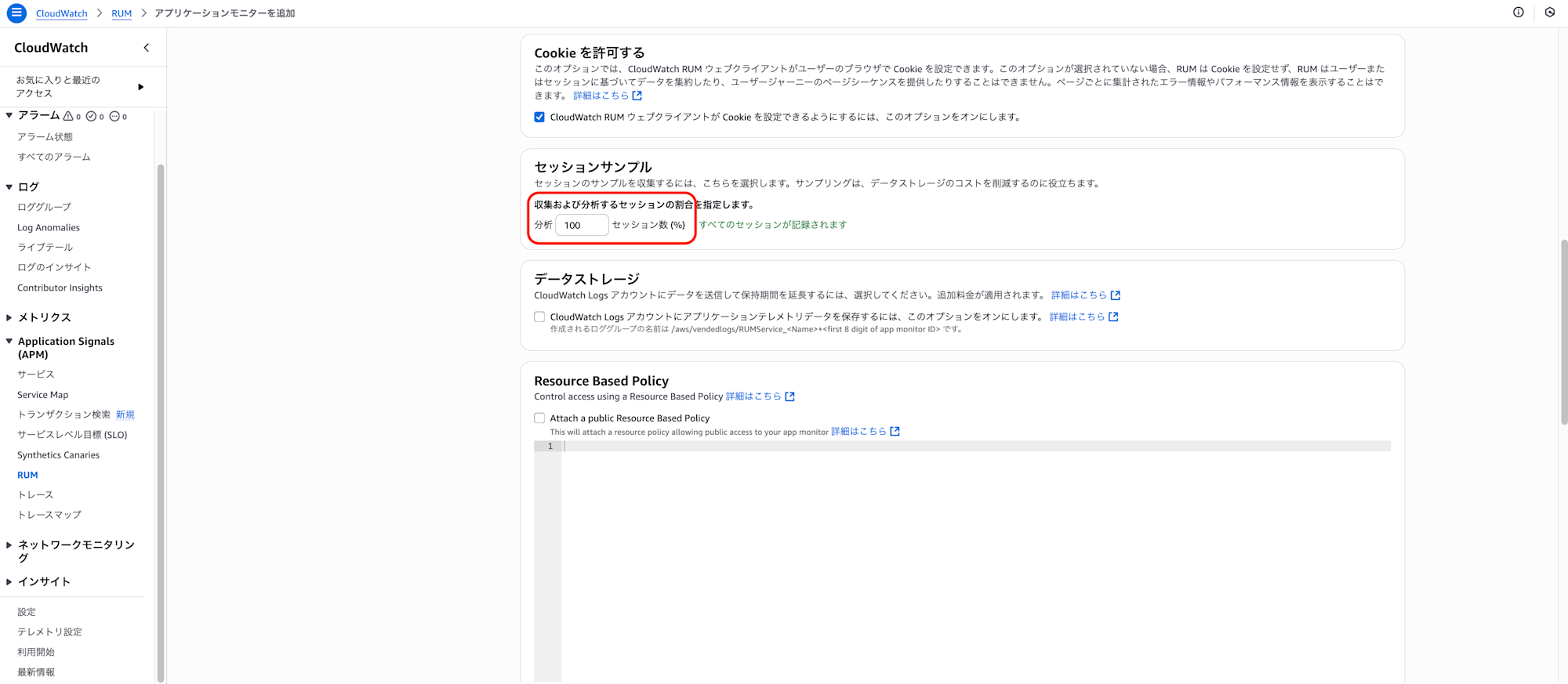Toggle the CloudWatch RUM Cookie permission checkbox
The height and width of the screenshot is (684, 1568).
click(x=539, y=118)
